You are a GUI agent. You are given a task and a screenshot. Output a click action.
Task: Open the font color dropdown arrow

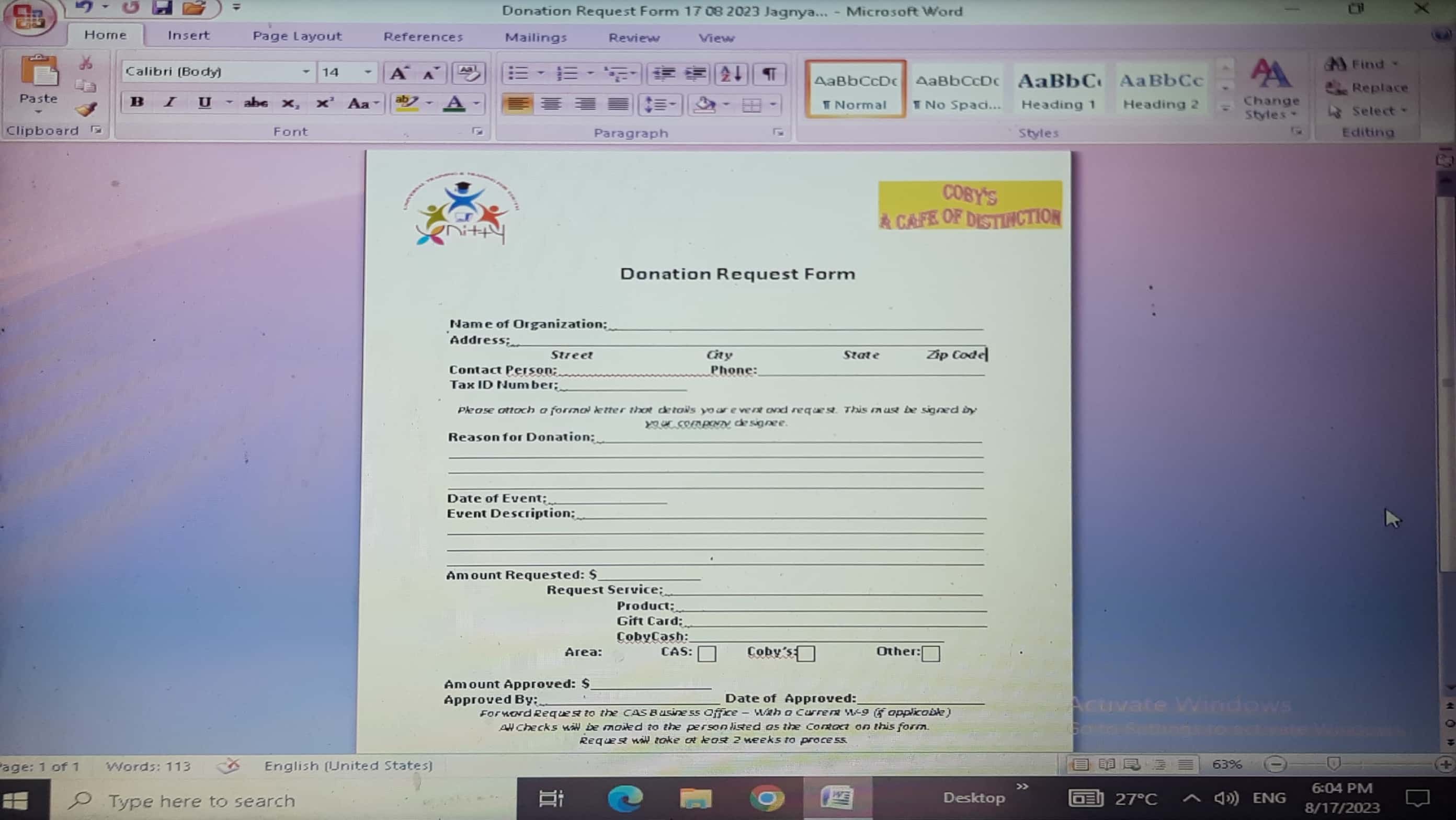(x=477, y=104)
